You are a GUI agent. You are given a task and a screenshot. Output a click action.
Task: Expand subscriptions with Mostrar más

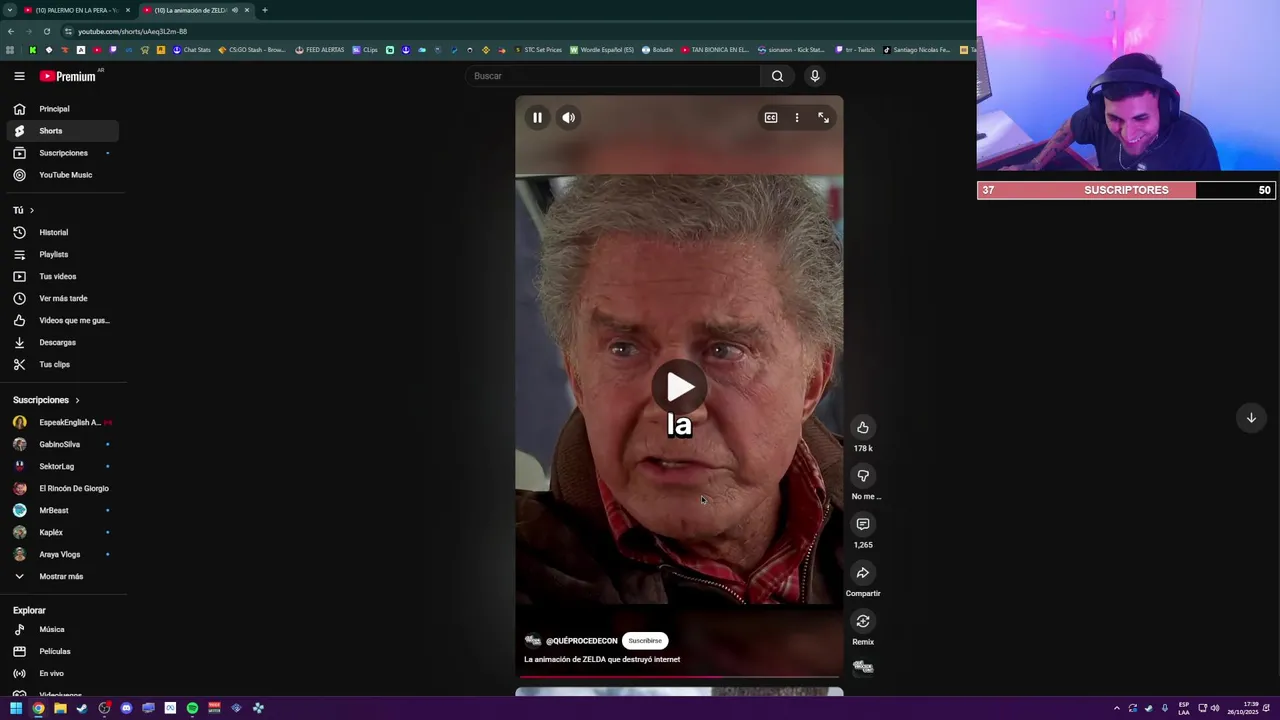point(63,577)
